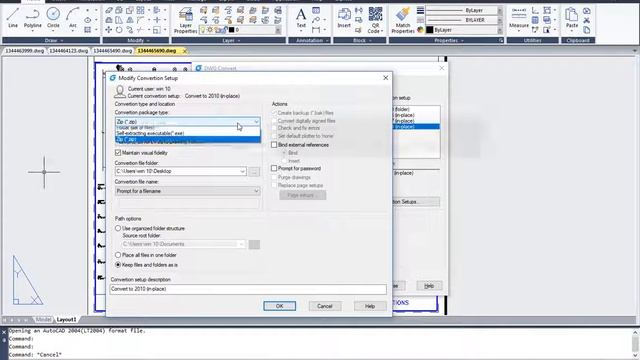Choose Self-extracting executable (*.exe) option
This screenshot has width=640, height=360.
click(188, 133)
